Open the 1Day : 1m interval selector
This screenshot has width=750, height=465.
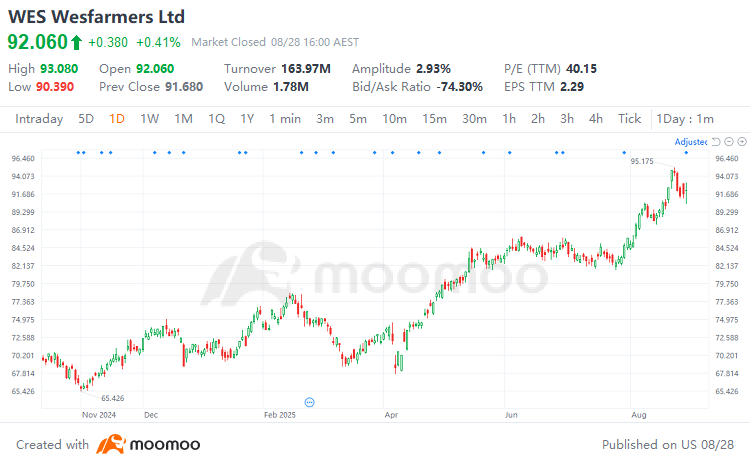tap(685, 119)
